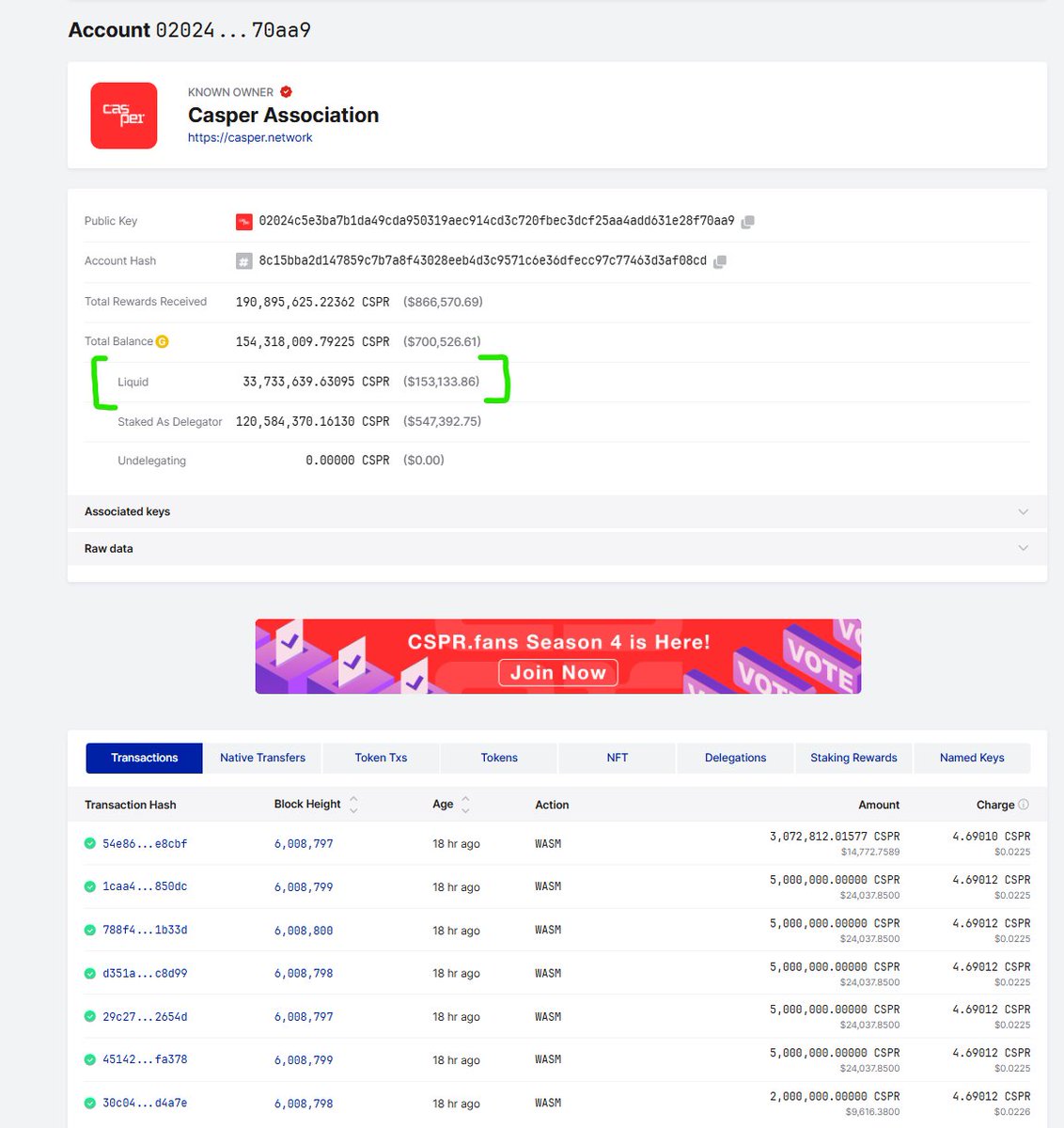Open transaction 788f4...1b33d
This screenshot has height=1128, width=1064.
click(145, 930)
